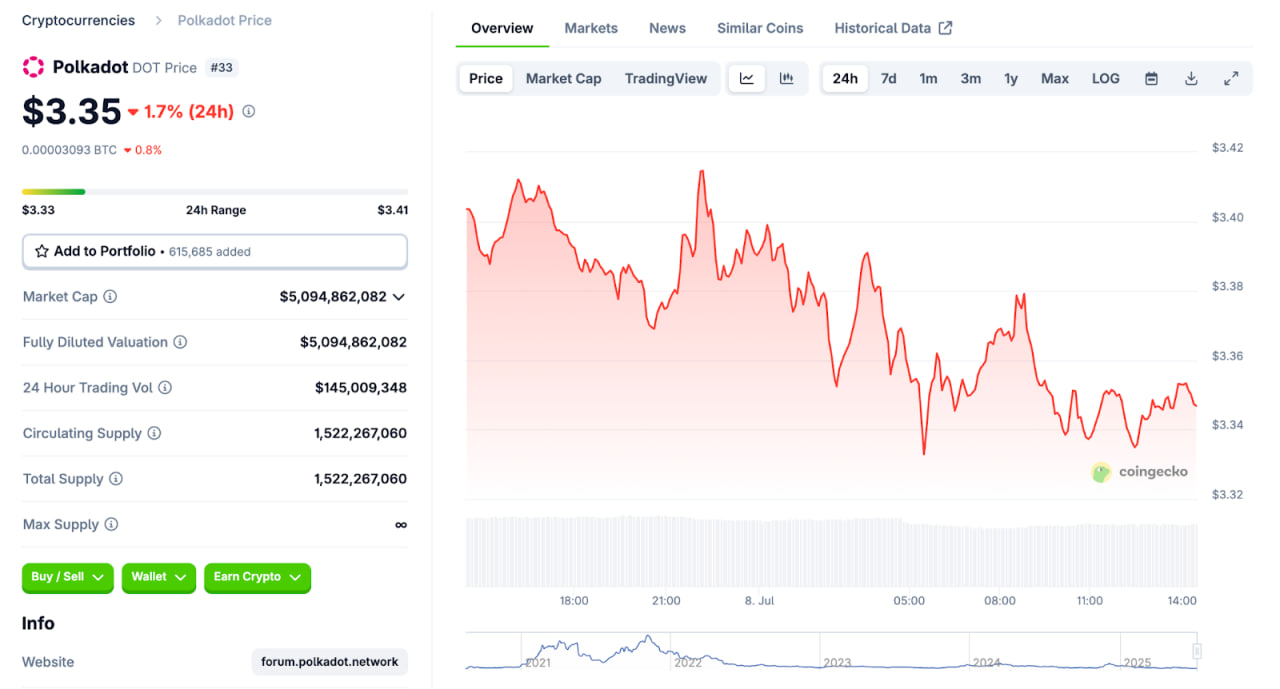
Task: Set chart range to 3m
Action: (x=971, y=78)
